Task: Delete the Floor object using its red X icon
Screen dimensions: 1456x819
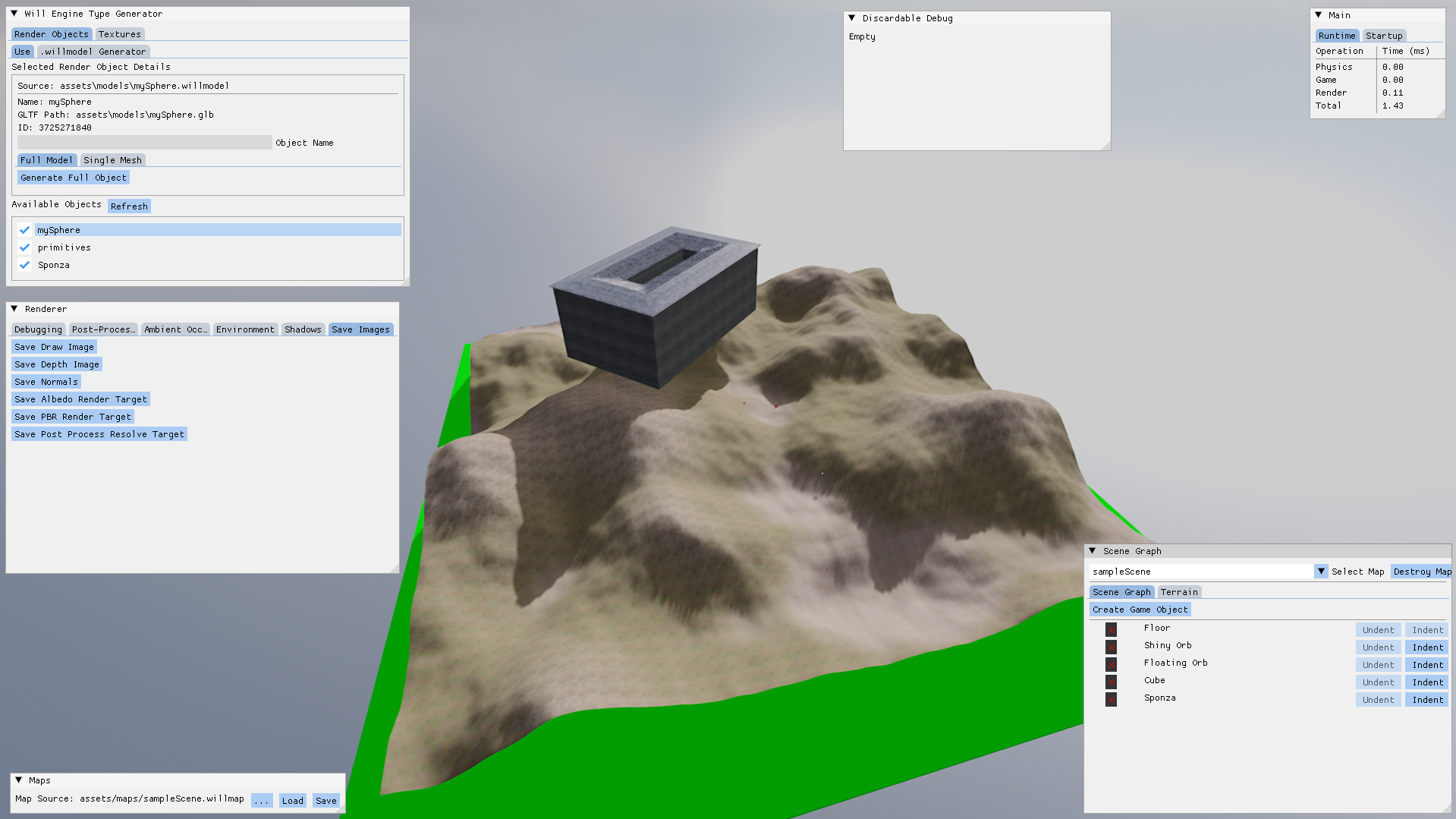Action: (1111, 629)
